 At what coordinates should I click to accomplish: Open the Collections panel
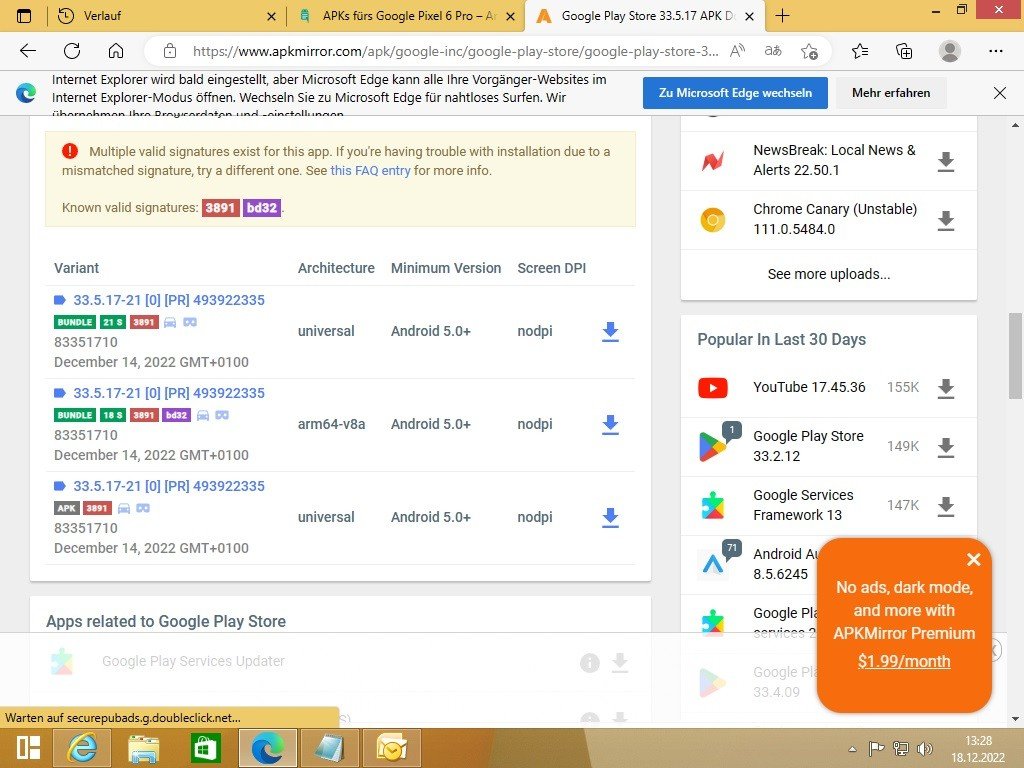904,51
